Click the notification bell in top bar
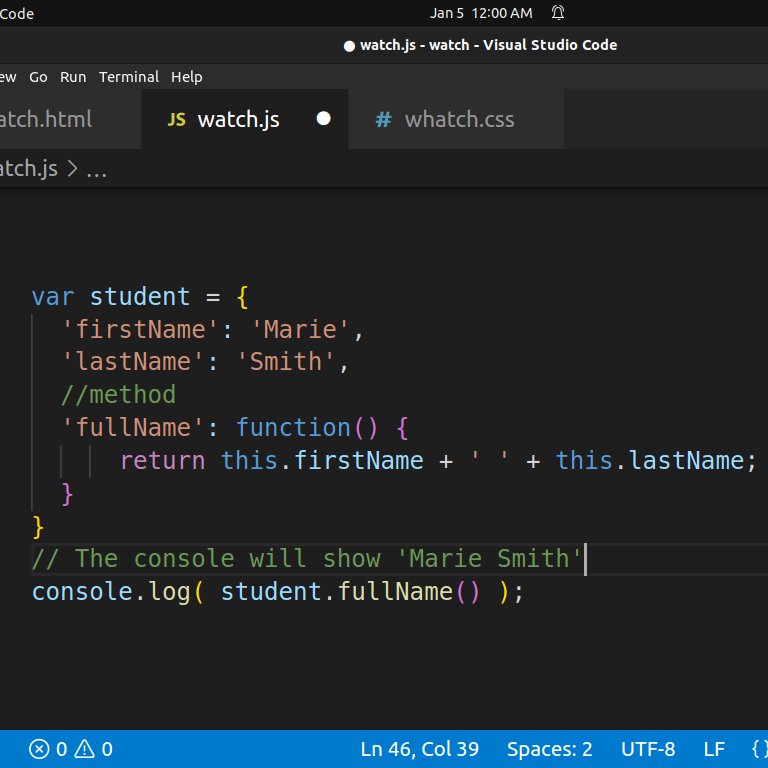 557,13
